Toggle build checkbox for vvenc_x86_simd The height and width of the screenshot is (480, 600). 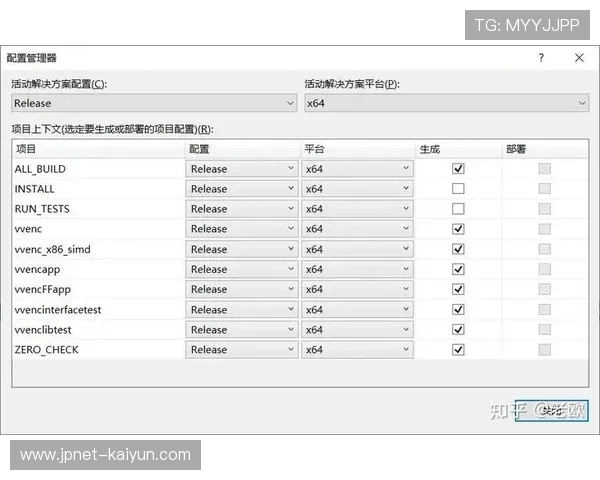coord(458,249)
